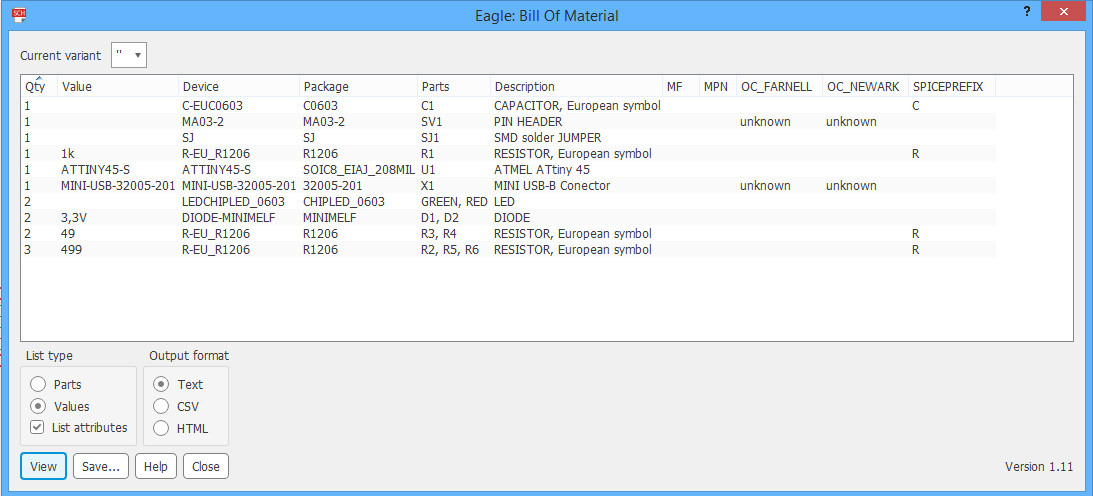Screen dimensions: 1093x496
Task: Choose HTML output format
Action: click(x=161, y=428)
